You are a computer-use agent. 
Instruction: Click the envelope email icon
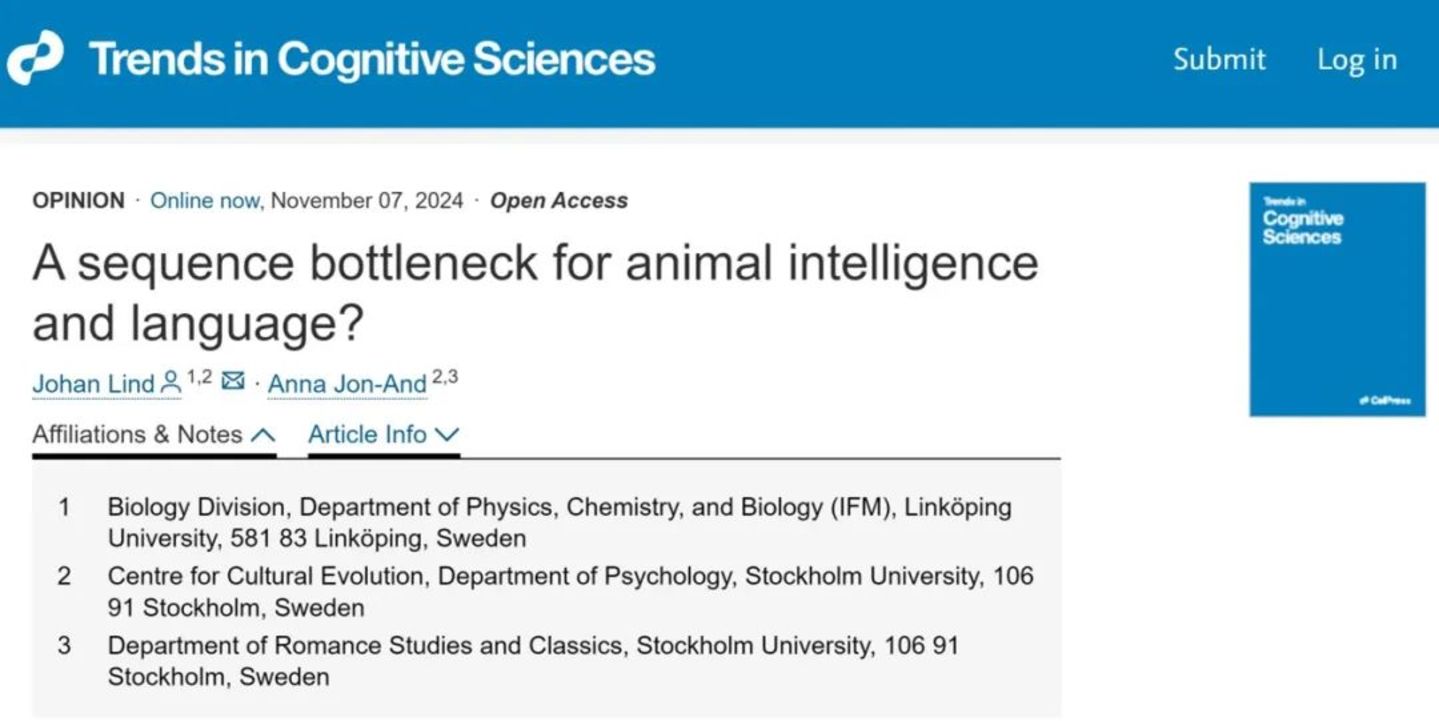click(x=233, y=381)
